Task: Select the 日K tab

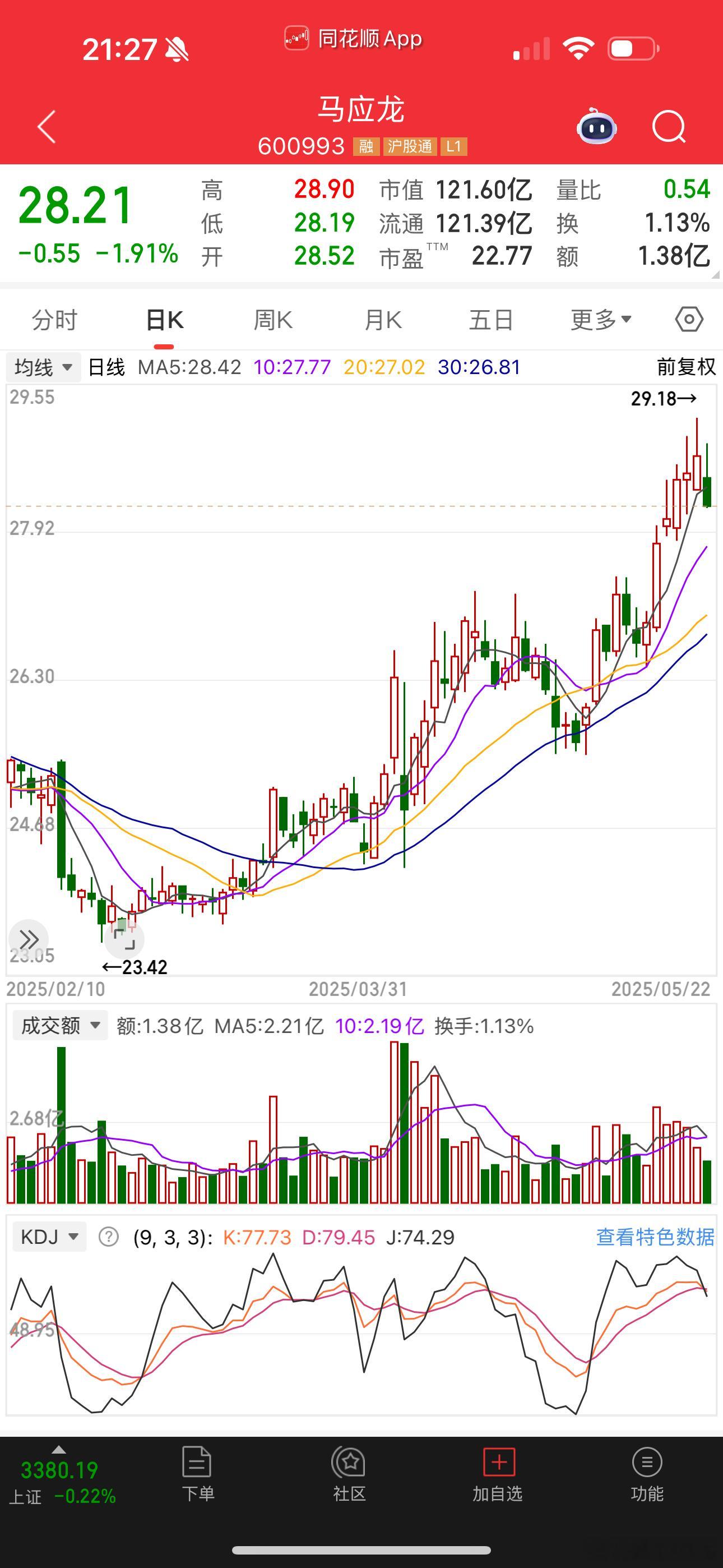Action: coord(164,320)
